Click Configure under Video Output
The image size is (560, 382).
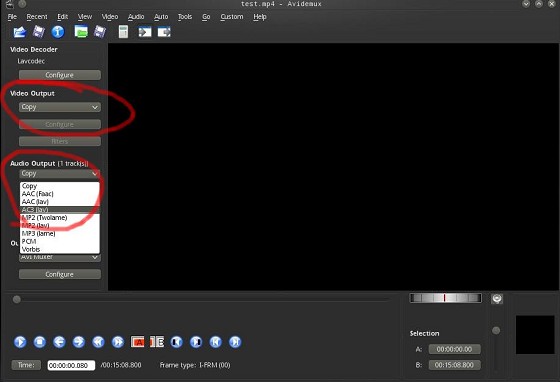pos(60,124)
